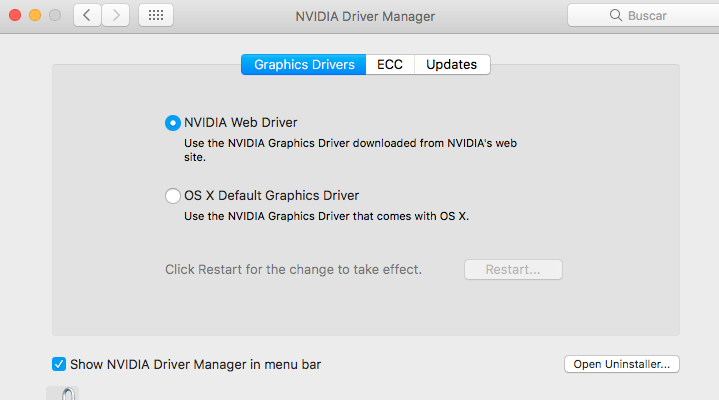The image size is (719, 400).
Task: Click the search magnifier icon
Action: point(616,16)
